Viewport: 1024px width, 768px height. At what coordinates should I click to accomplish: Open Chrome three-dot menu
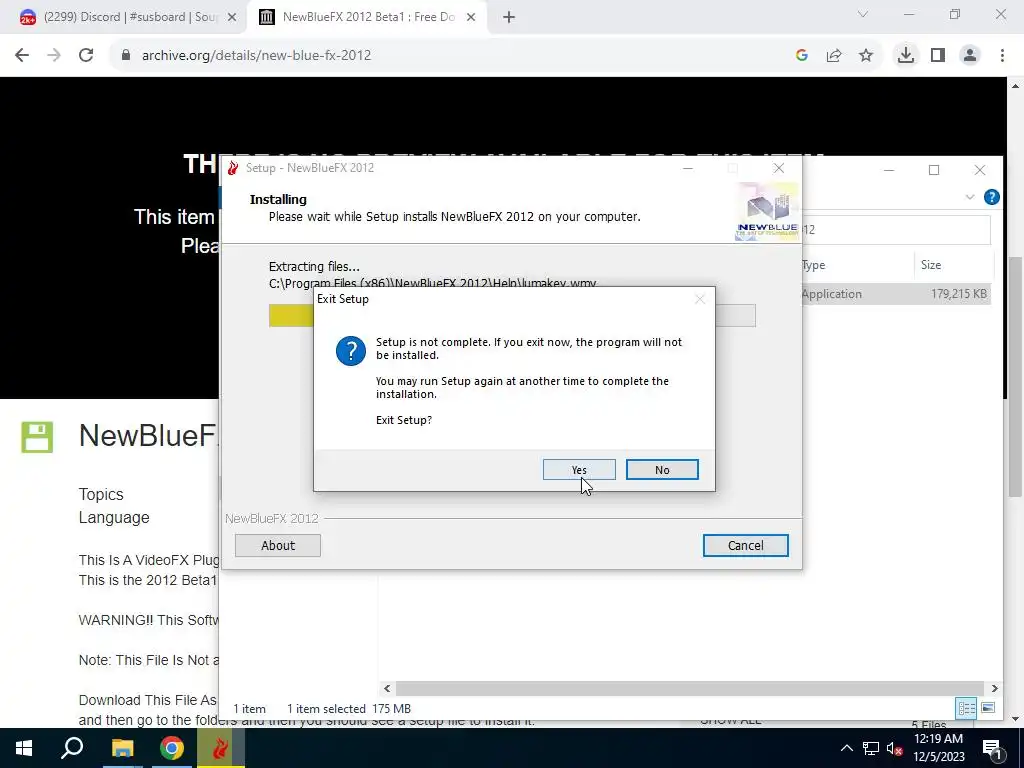click(1002, 56)
